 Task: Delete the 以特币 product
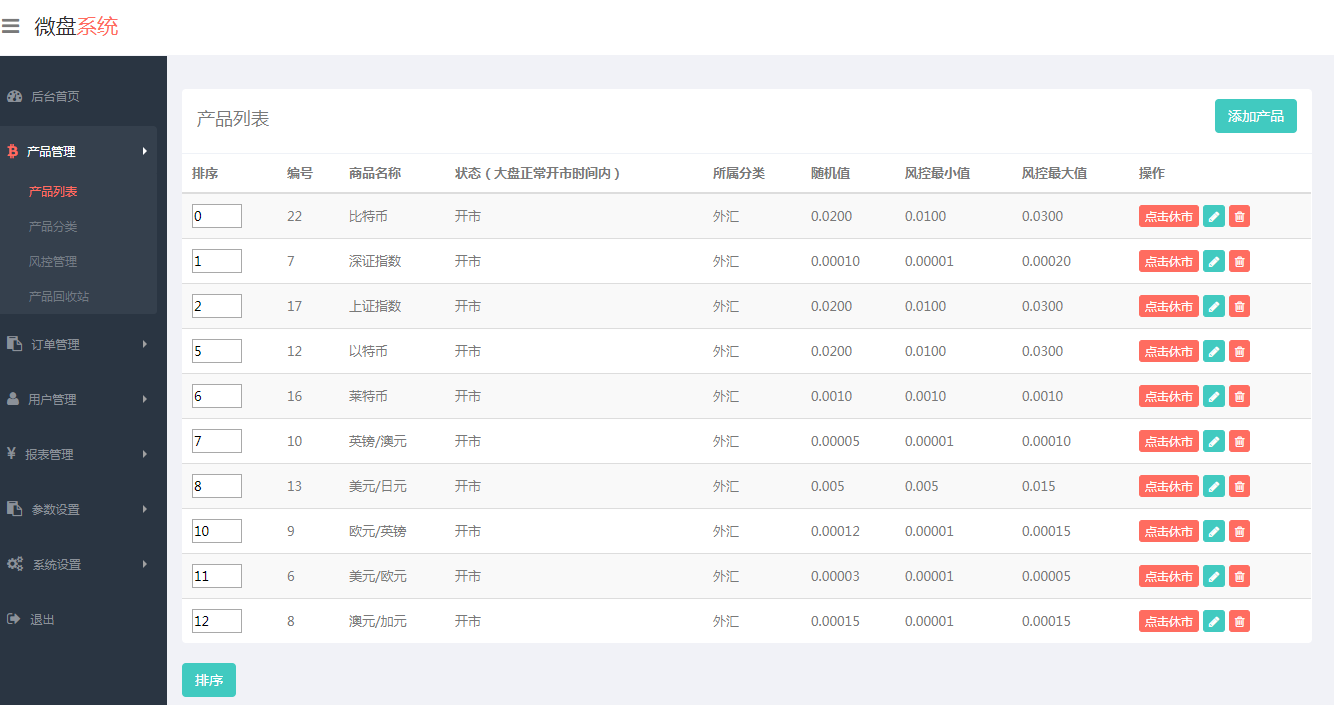[1239, 351]
